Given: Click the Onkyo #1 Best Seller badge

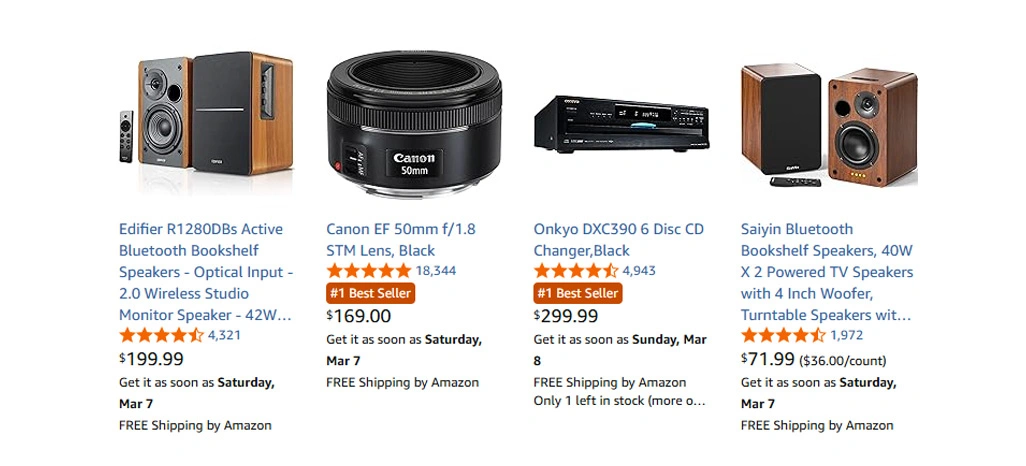Looking at the screenshot, I should tap(577, 293).
